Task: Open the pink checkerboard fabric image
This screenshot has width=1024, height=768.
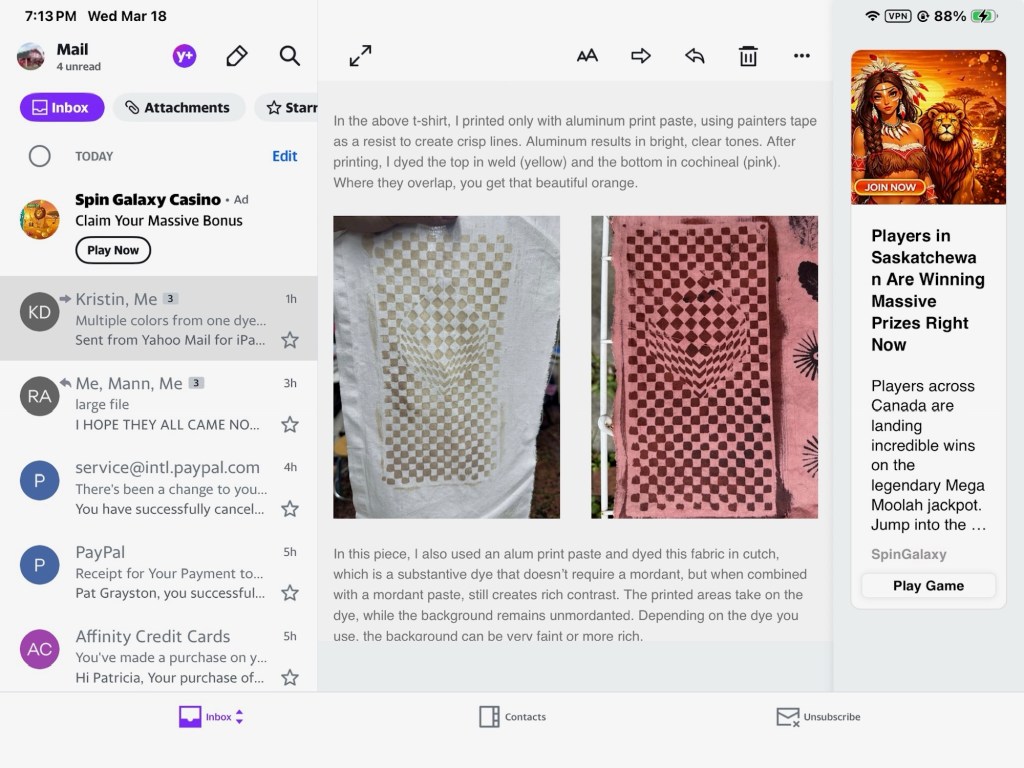Action: (x=704, y=367)
